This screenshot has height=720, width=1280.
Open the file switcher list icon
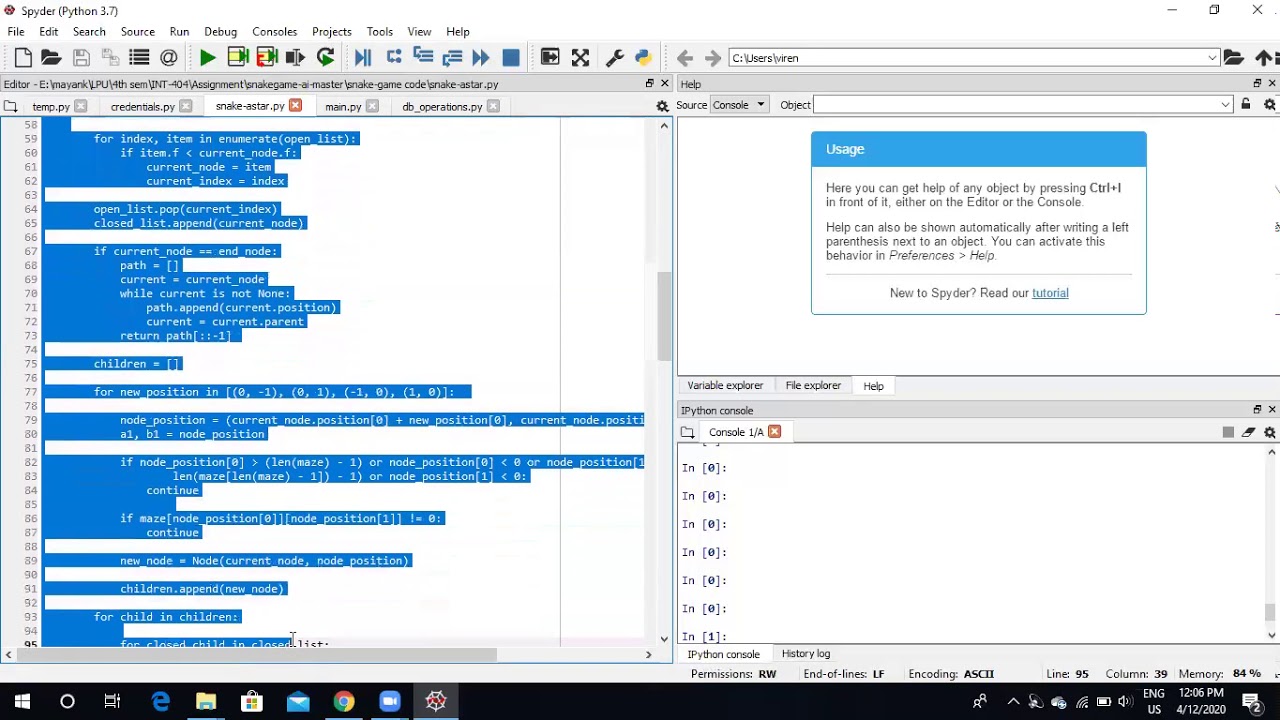click(139, 58)
